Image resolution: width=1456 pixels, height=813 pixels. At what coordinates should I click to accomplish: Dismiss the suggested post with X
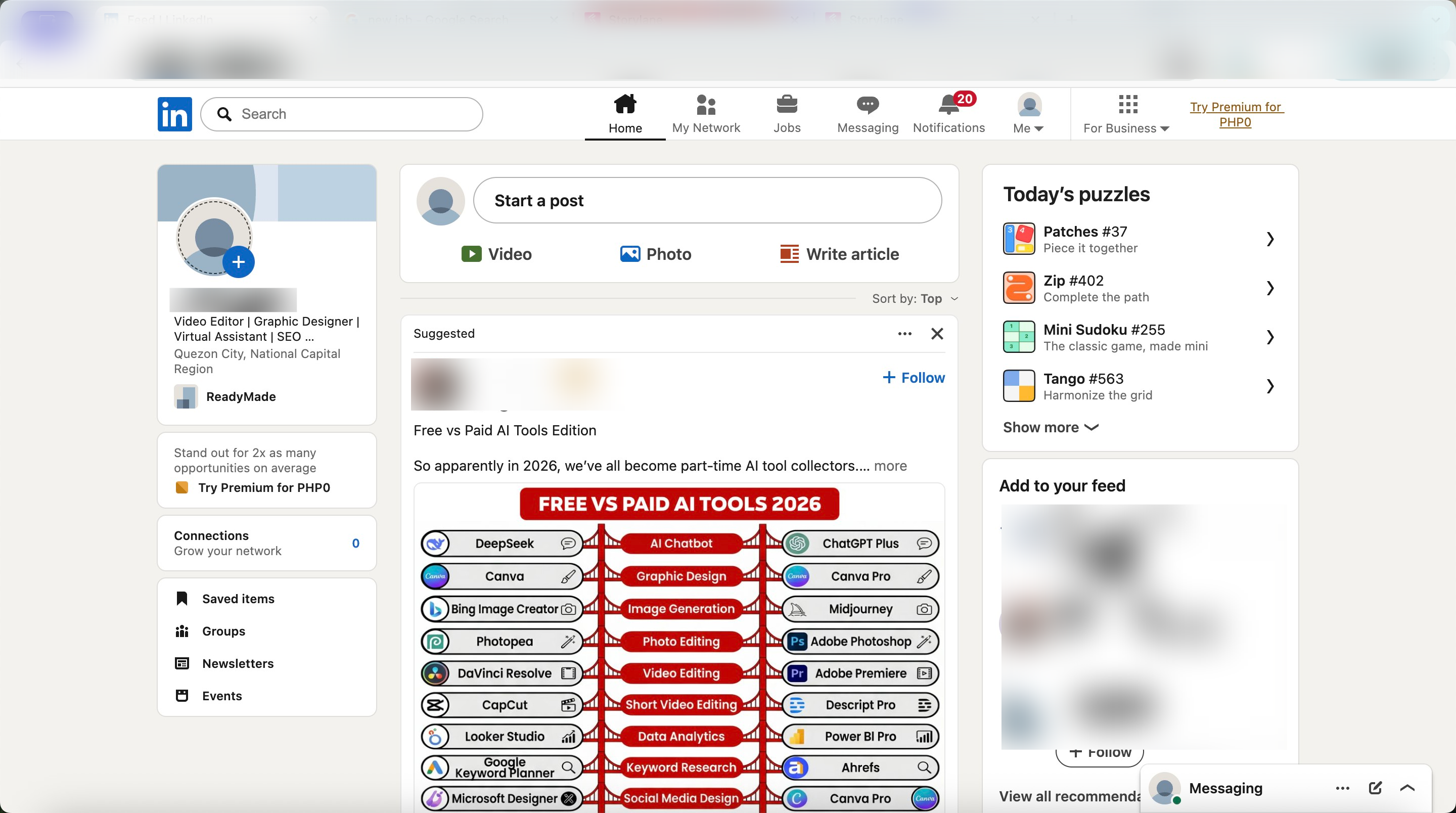click(x=937, y=334)
